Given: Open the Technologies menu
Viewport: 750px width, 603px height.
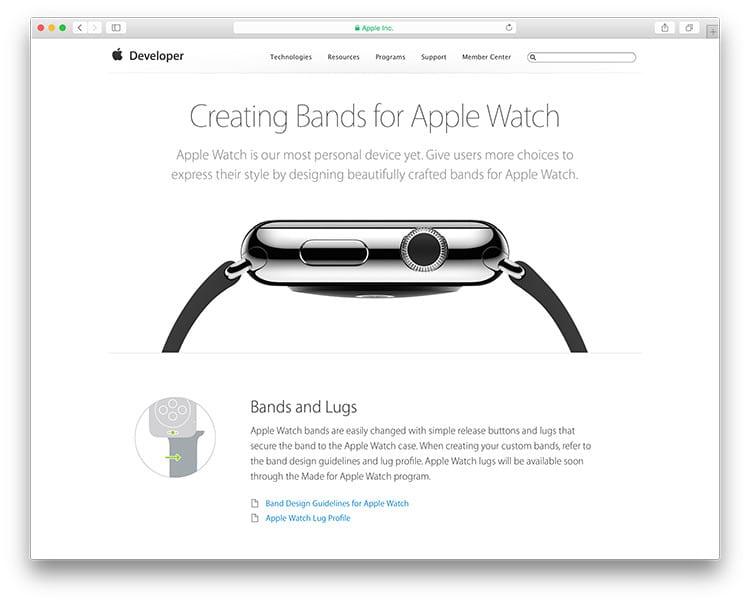Looking at the screenshot, I should [x=291, y=57].
